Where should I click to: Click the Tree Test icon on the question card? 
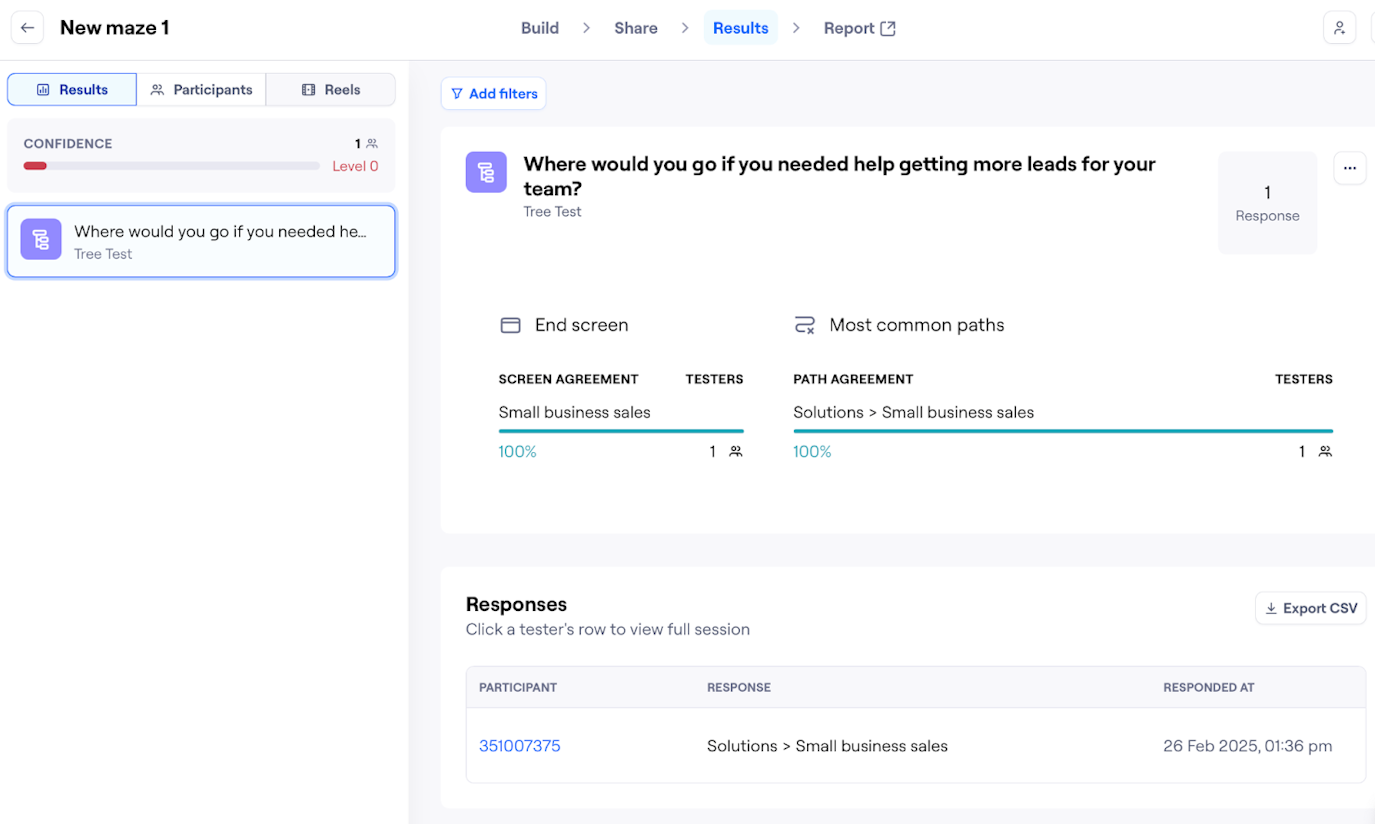pyautogui.click(x=486, y=172)
